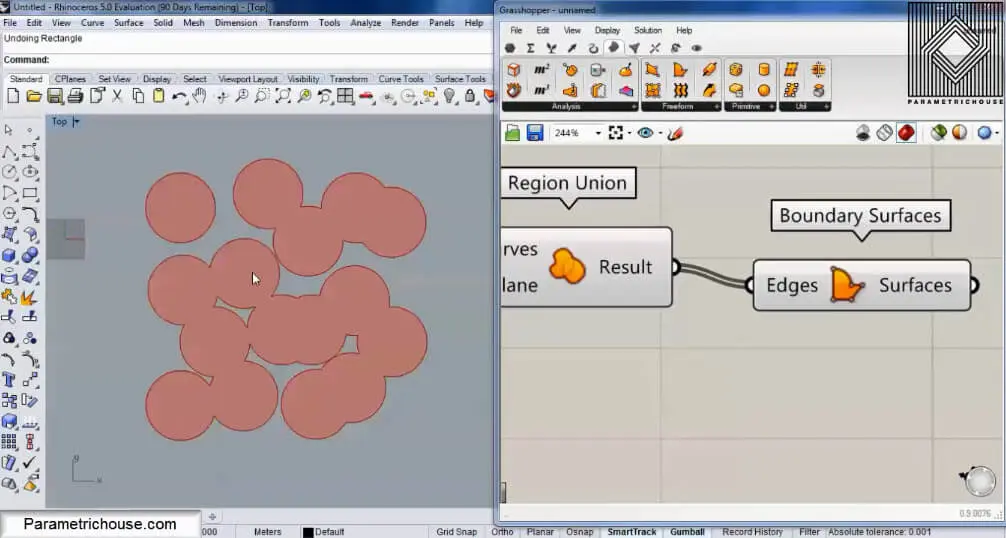Image resolution: width=1006 pixels, height=538 pixels.
Task: Click the Grasshopper open file green folder icon
Action: pyautogui.click(x=513, y=133)
